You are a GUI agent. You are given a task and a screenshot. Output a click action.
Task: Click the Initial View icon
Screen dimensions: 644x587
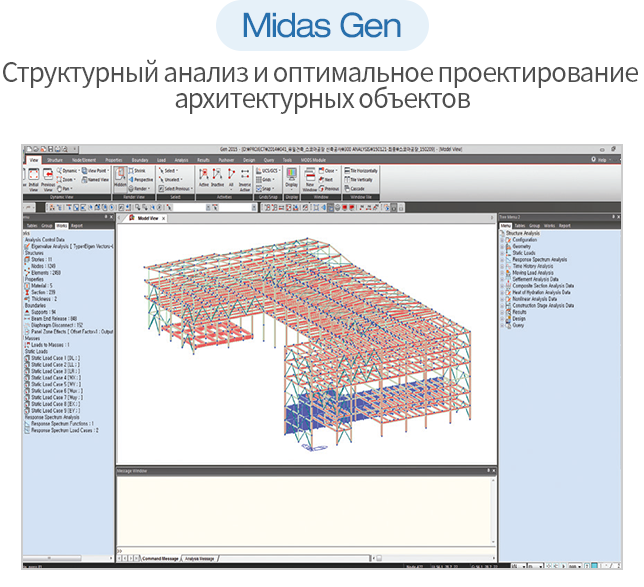click(x=34, y=180)
